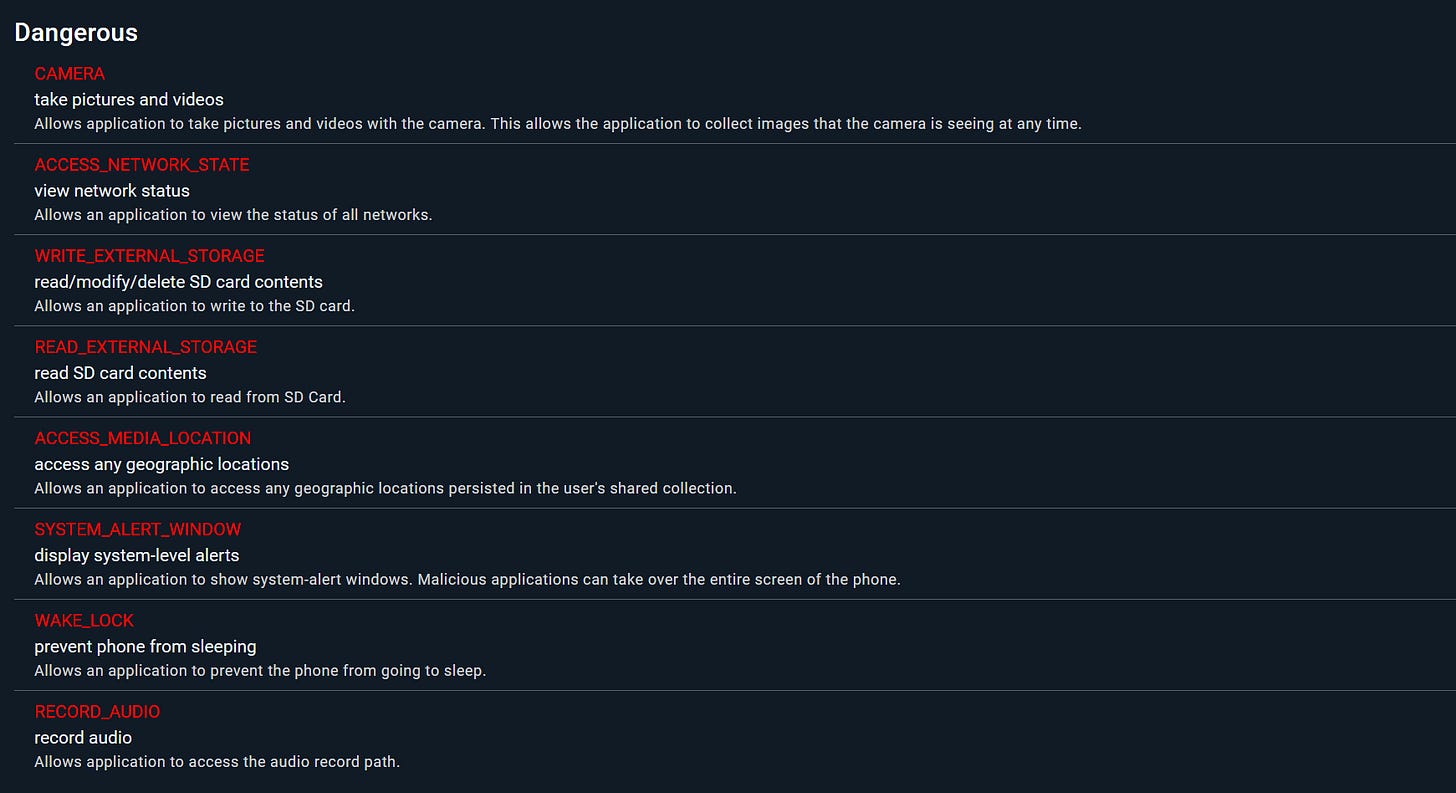
Task: Select "read/modify/delete SD card contents" text
Action: [178, 281]
